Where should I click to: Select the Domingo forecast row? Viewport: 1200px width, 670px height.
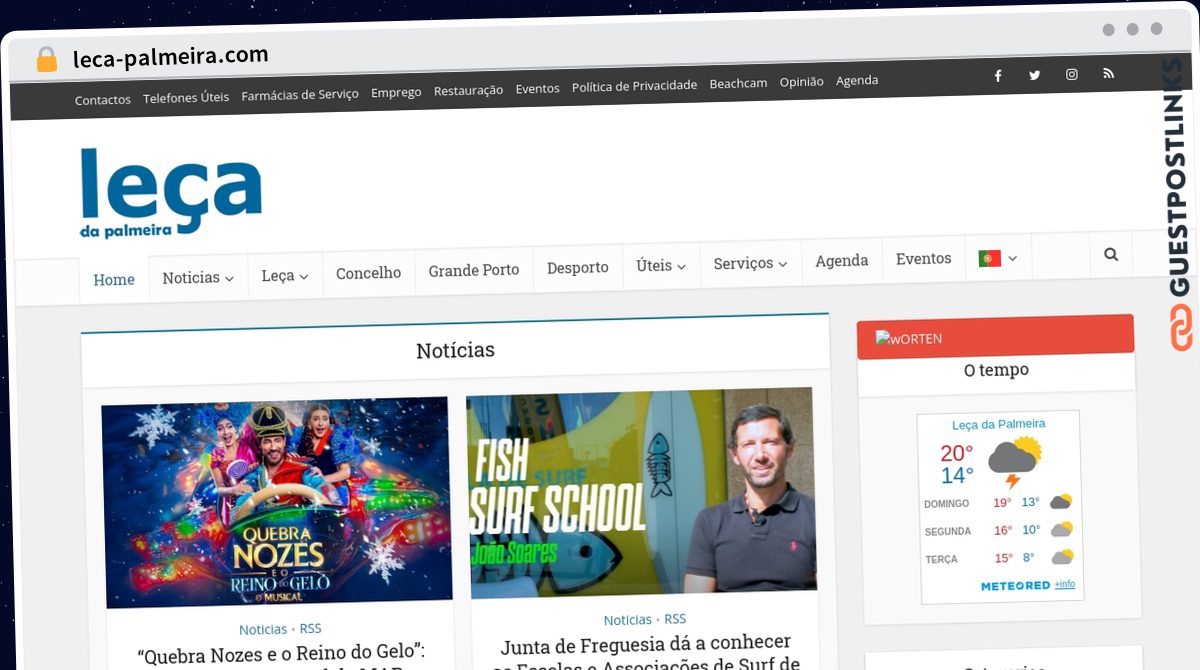click(x=999, y=503)
